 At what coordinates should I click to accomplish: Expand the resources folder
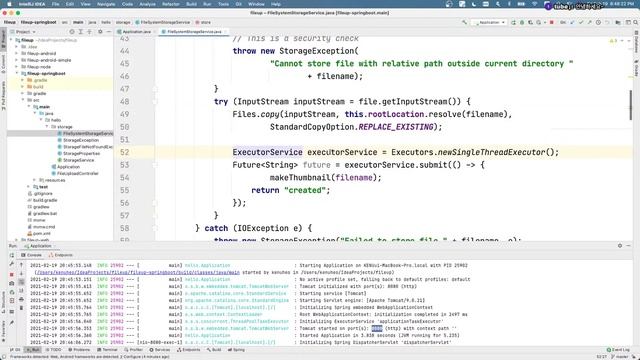34,180
